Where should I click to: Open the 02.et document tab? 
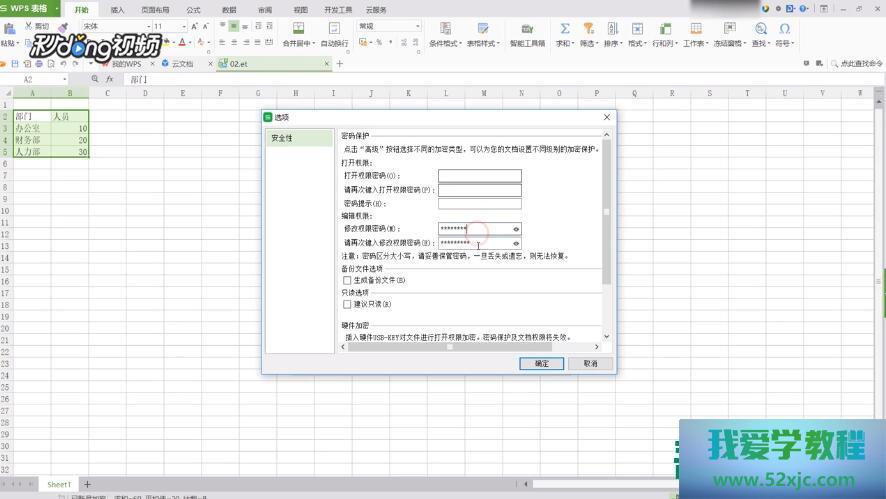click(239, 63)
